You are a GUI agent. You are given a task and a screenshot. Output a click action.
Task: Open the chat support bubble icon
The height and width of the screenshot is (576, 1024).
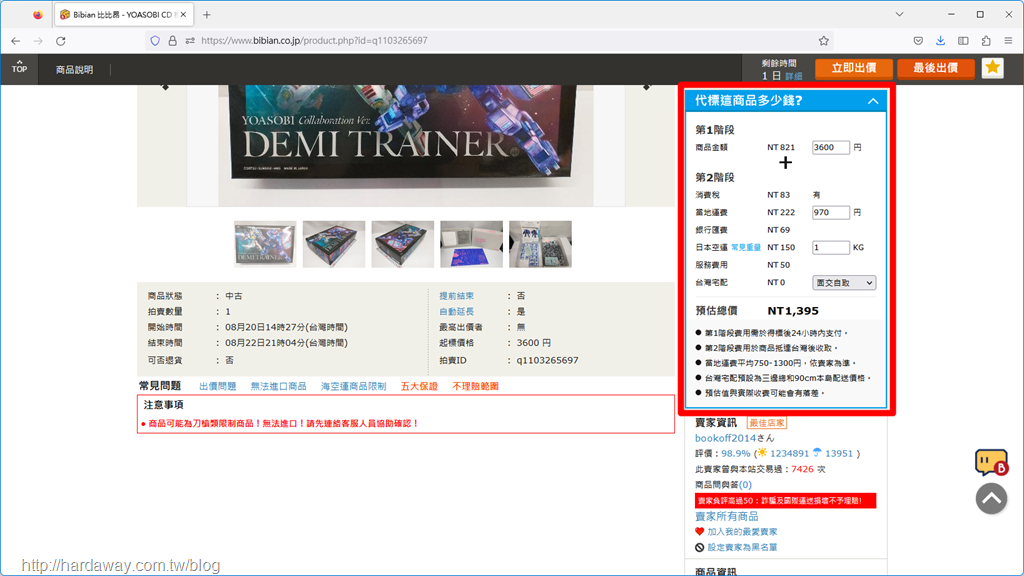(991, 462)
